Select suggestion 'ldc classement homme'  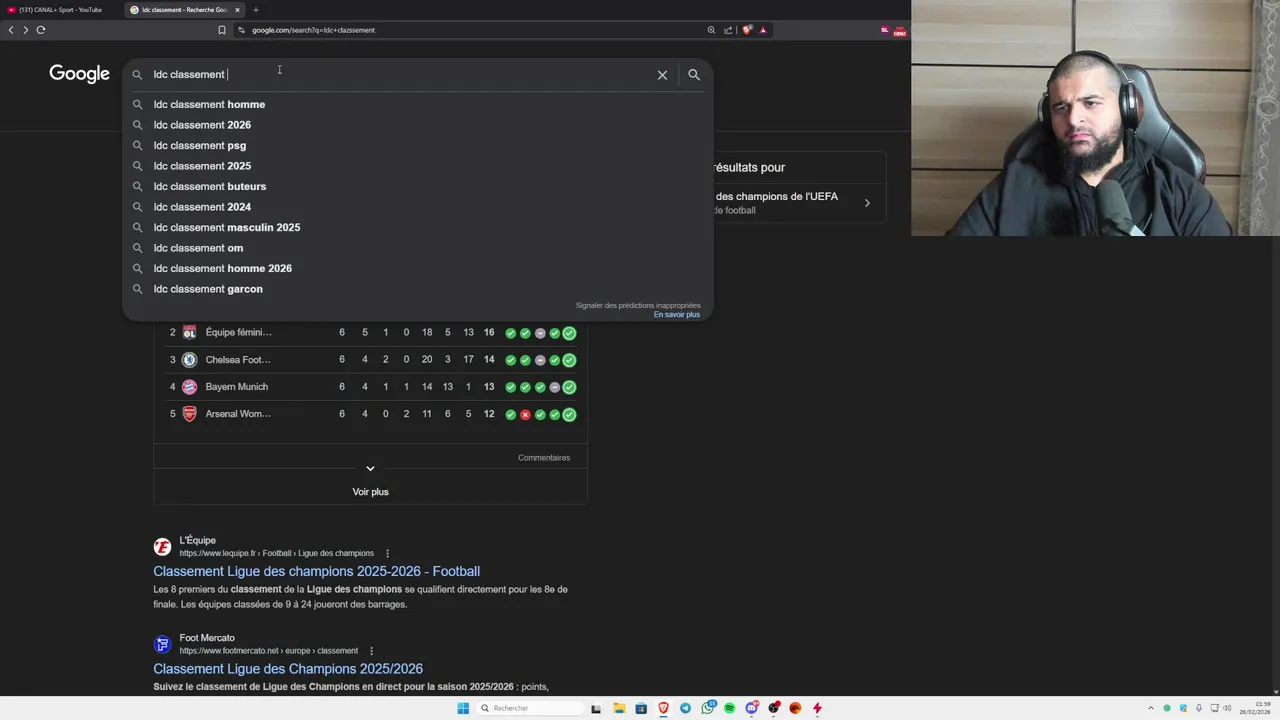point(418,104)
